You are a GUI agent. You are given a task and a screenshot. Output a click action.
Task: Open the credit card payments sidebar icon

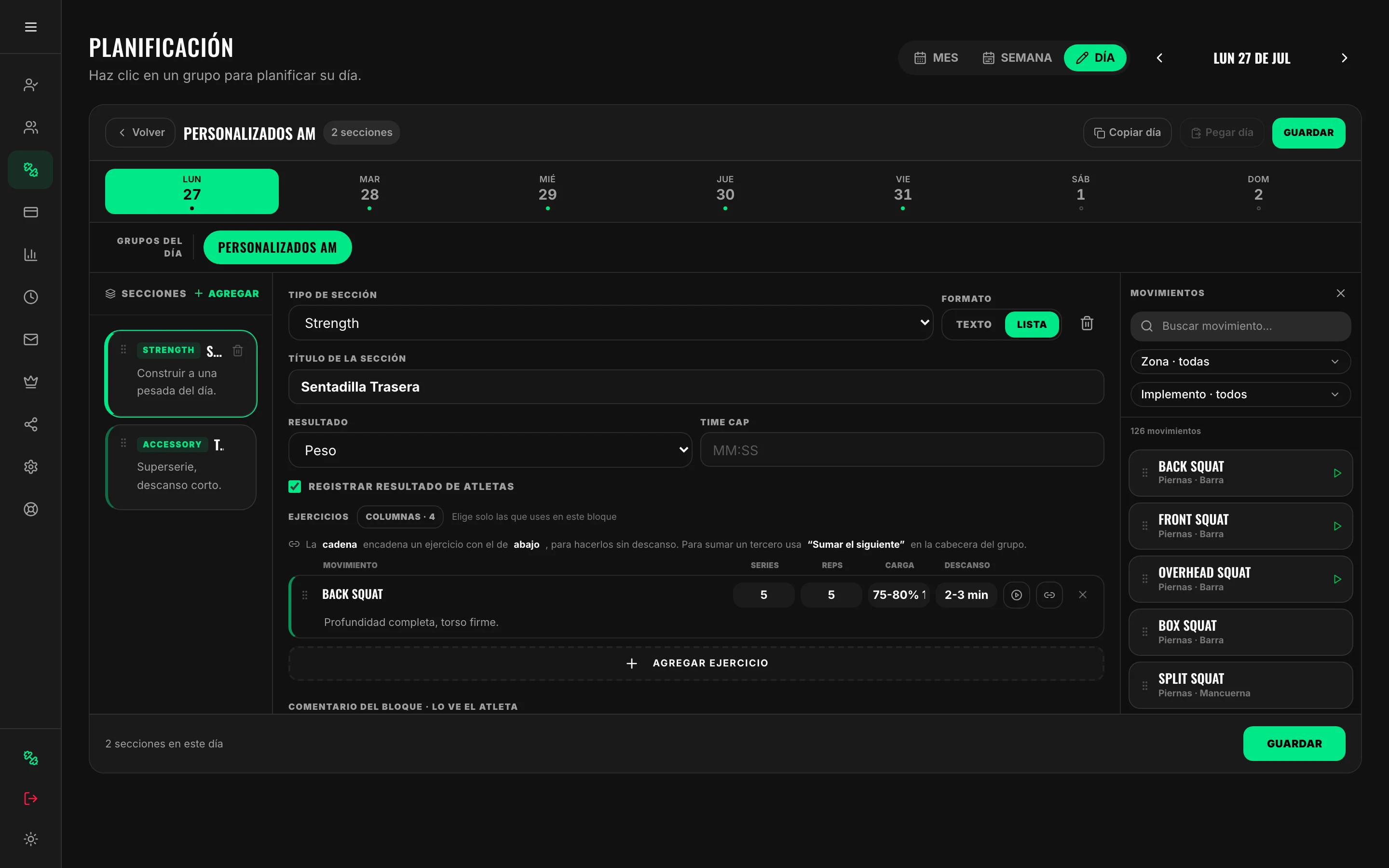coord(30,212)
